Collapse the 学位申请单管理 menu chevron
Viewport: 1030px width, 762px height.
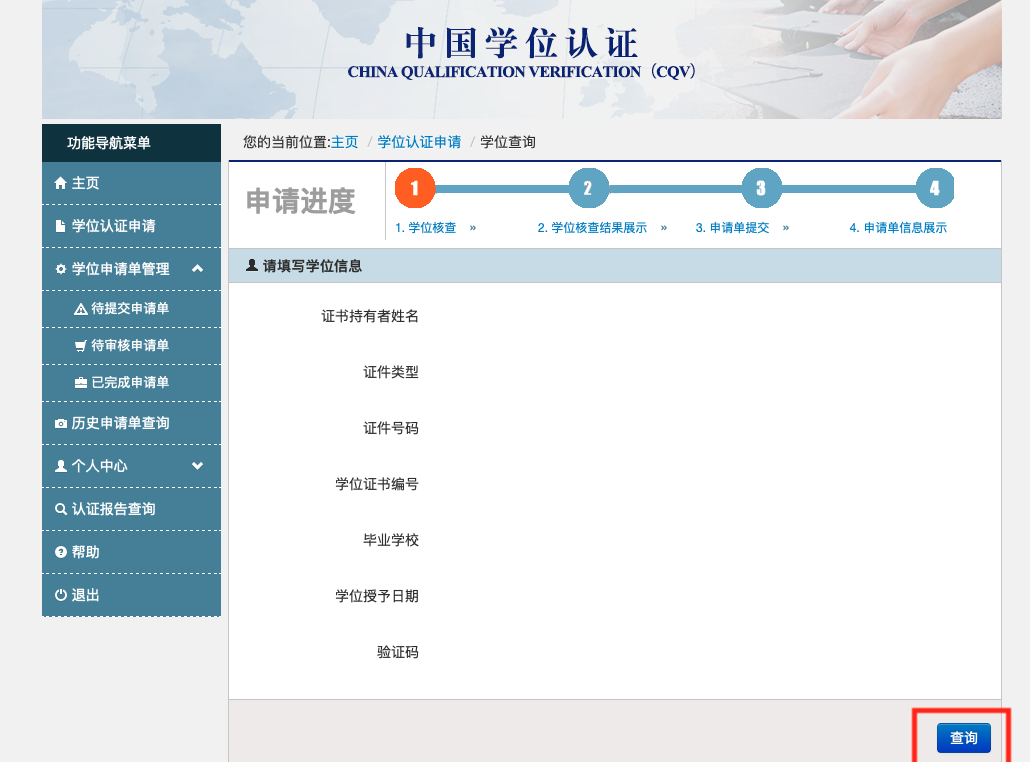pos(197,268)
